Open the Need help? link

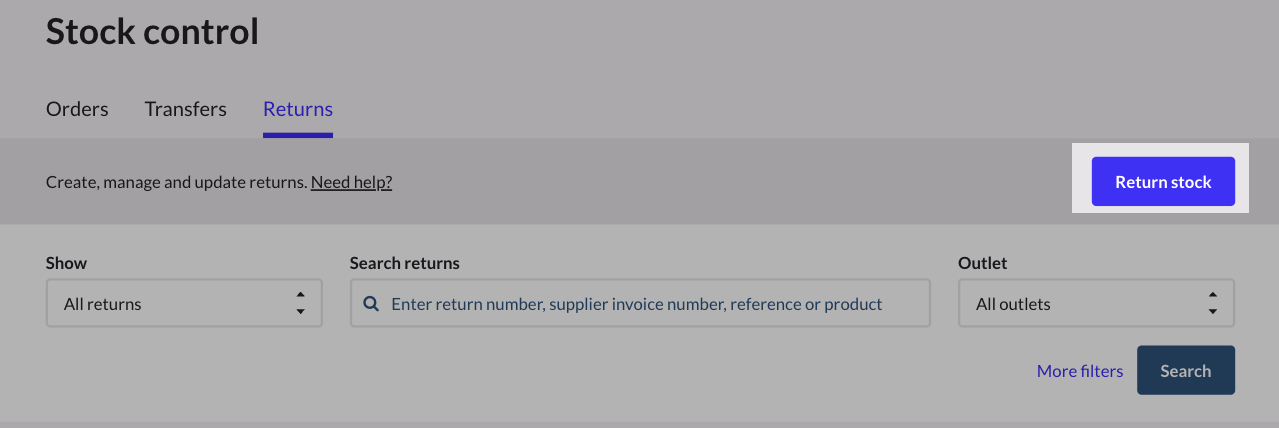(351, 183)
